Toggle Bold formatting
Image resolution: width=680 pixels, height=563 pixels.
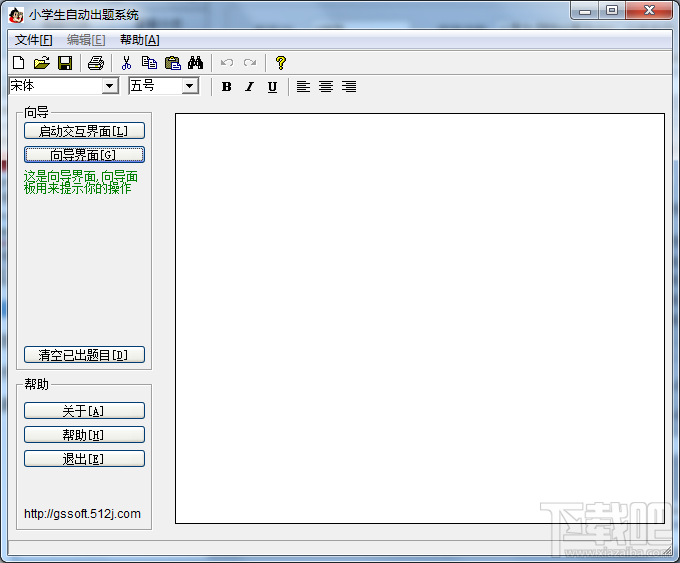[226, 87]
